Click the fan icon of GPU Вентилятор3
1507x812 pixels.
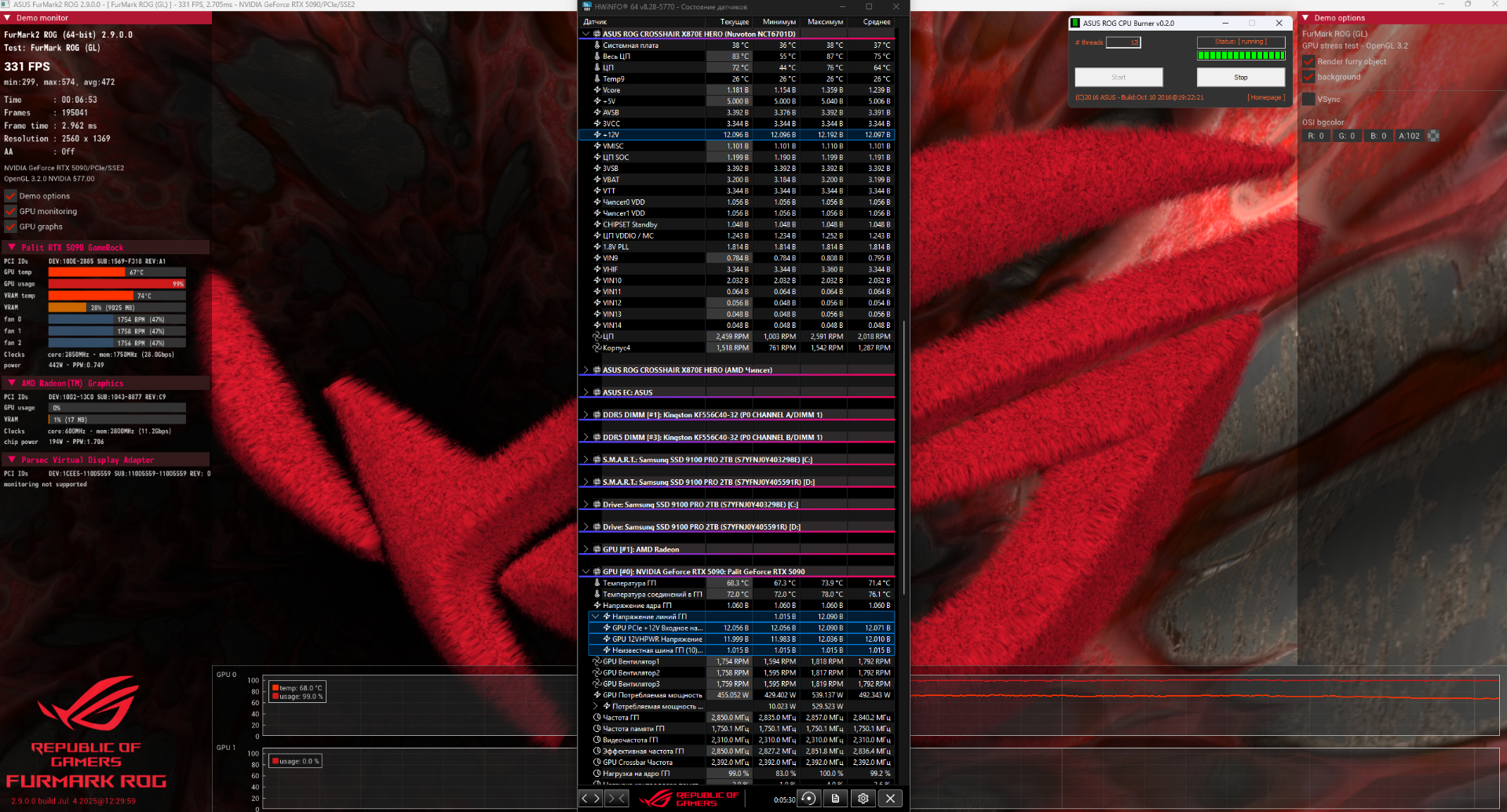tap(597, 684)
